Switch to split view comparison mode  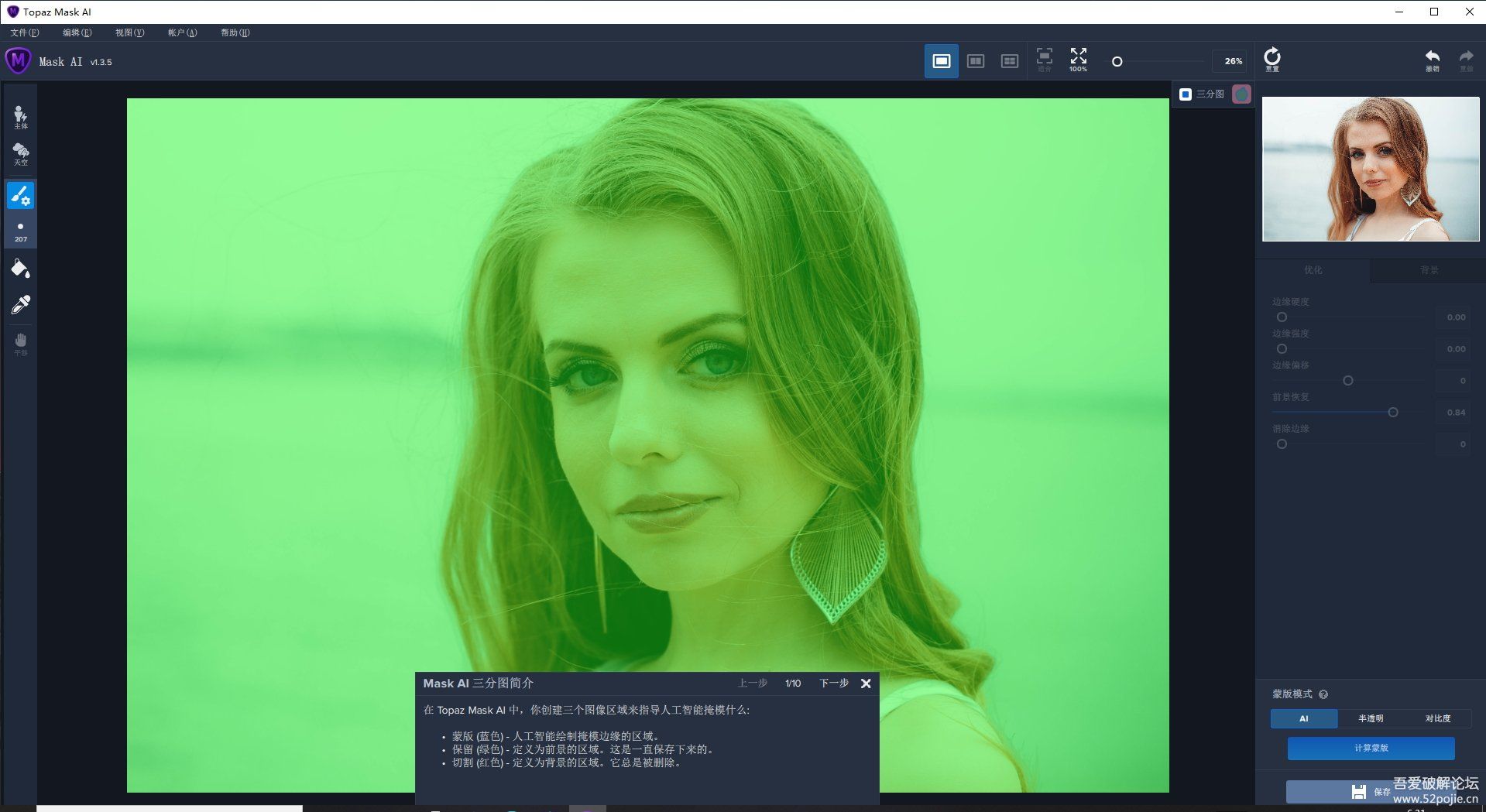click(x=976, y=60)
